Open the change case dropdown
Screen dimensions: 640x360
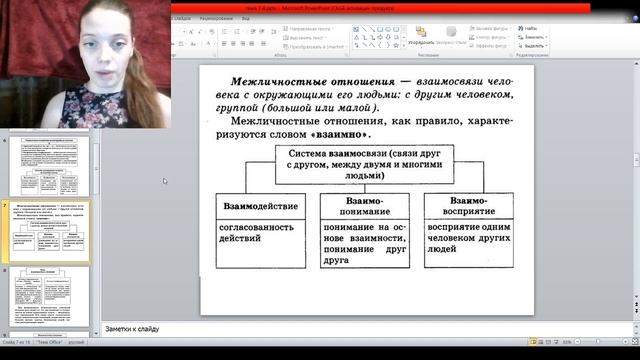point(194,43)
